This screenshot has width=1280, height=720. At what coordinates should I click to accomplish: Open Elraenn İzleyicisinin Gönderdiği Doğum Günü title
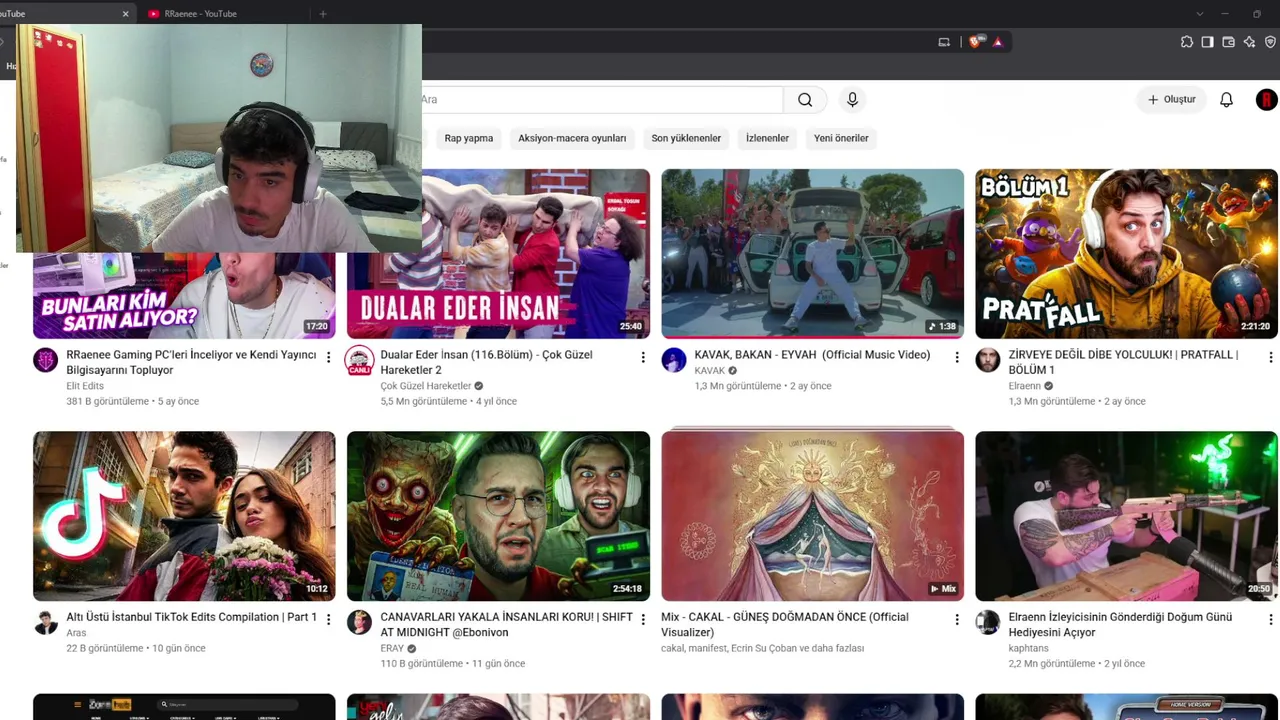pos(1120,625)
